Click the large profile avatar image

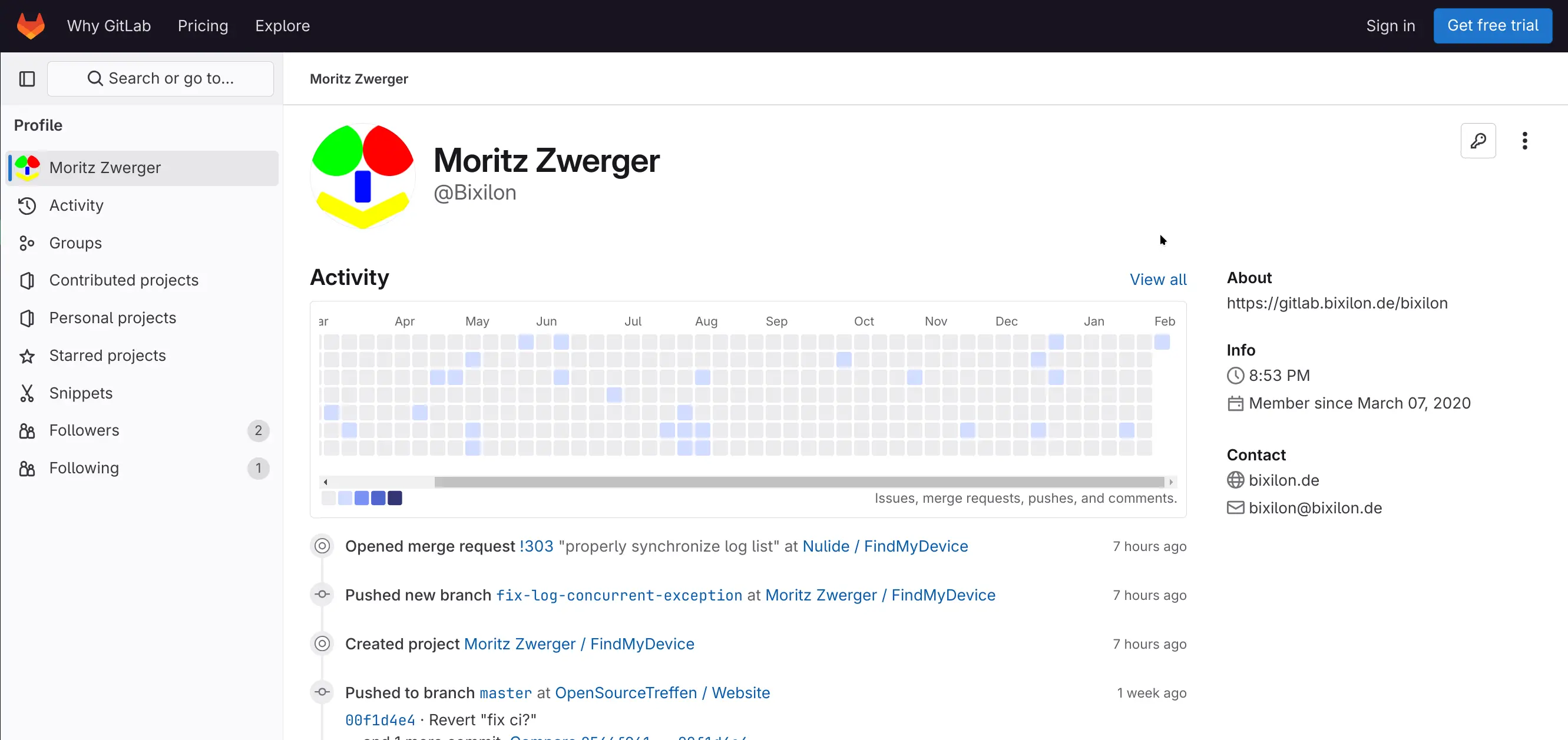click(x=363, y=177)
